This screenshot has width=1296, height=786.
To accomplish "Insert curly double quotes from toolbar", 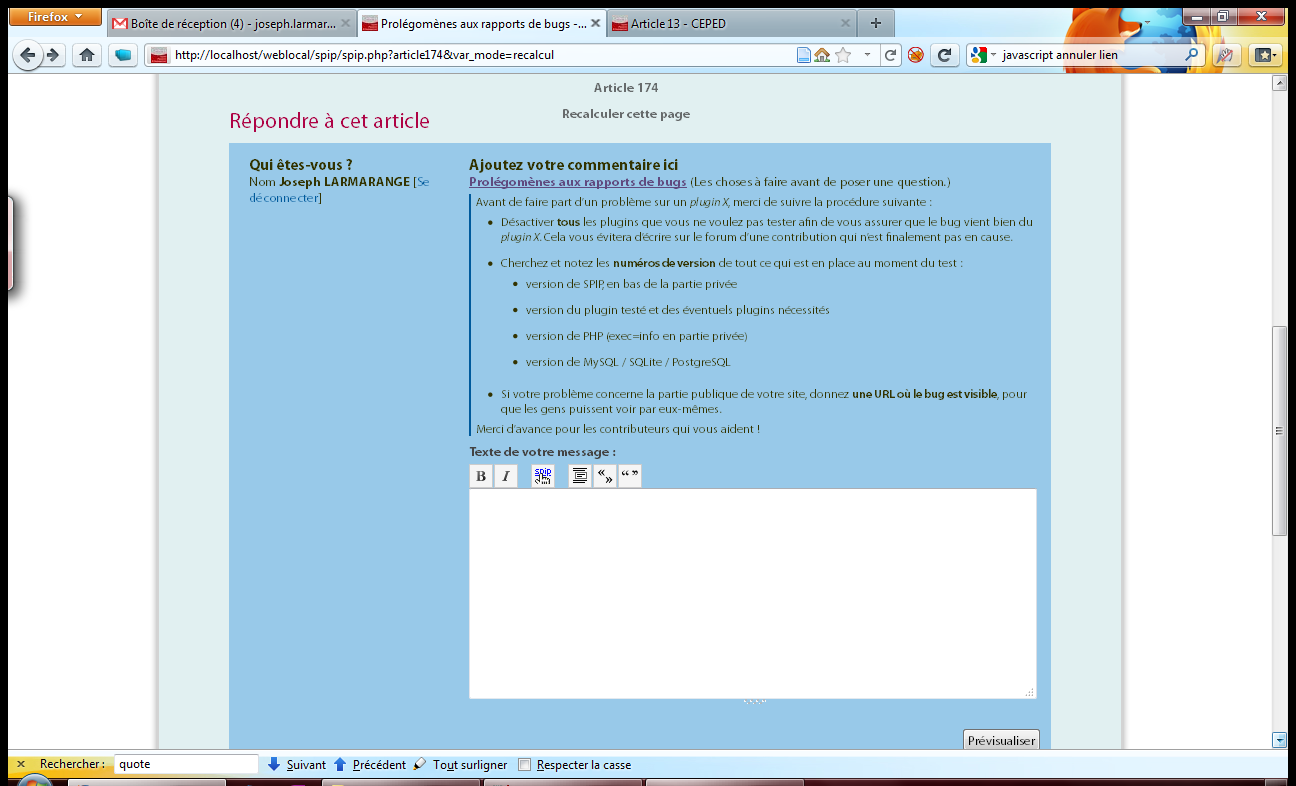I will [630, 476].
